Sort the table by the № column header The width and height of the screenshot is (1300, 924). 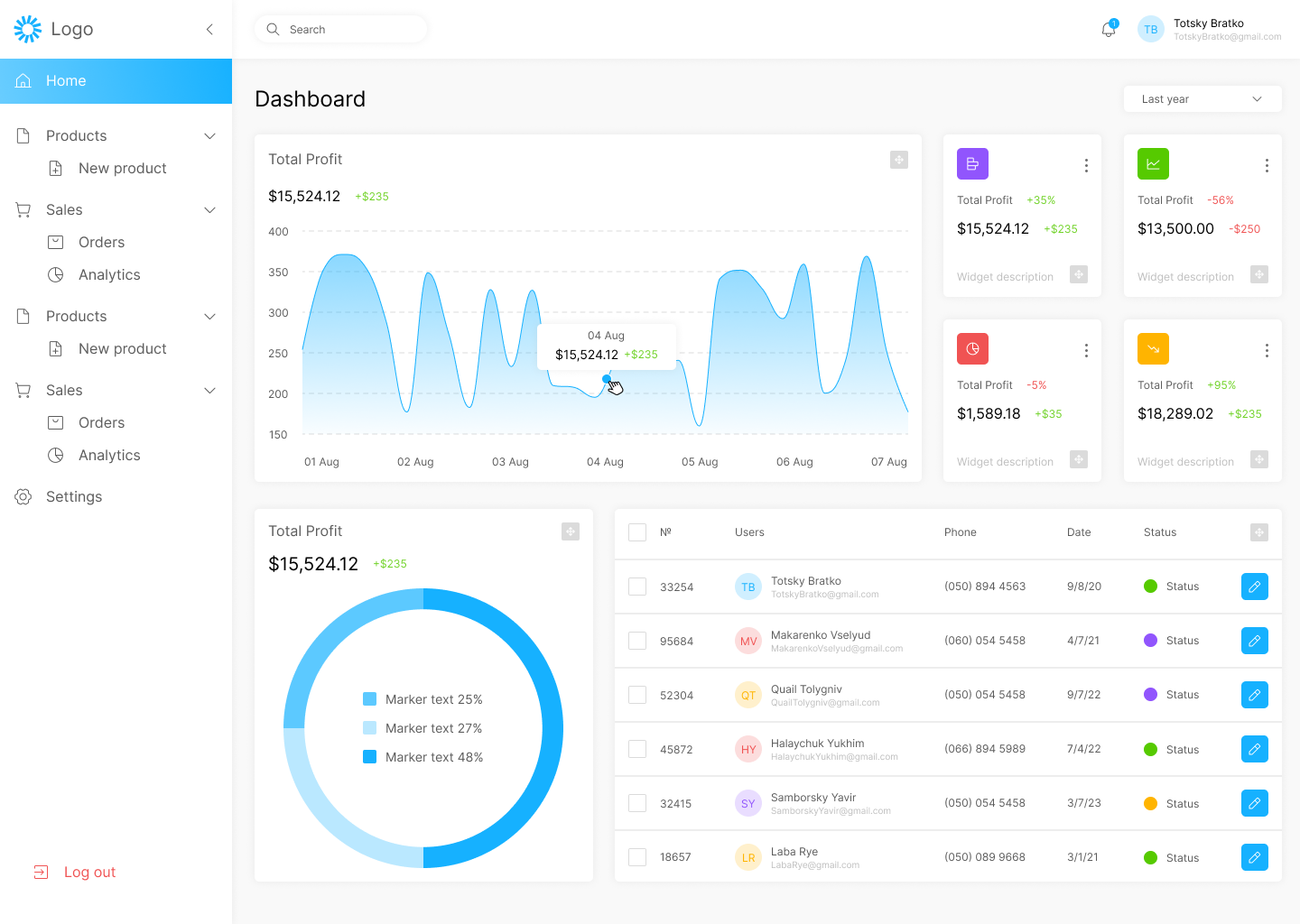[665, 532]
